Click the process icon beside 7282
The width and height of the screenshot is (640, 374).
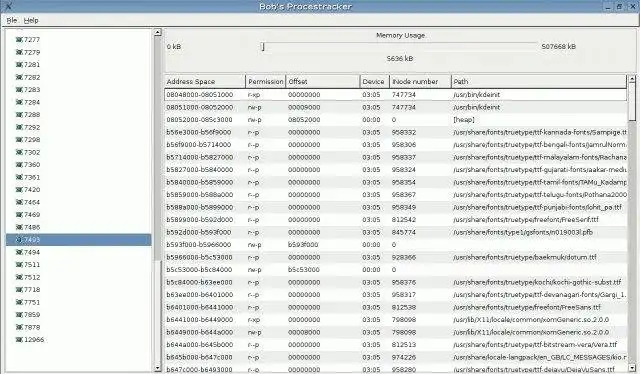pyautogui.click(x=19, y=77)
